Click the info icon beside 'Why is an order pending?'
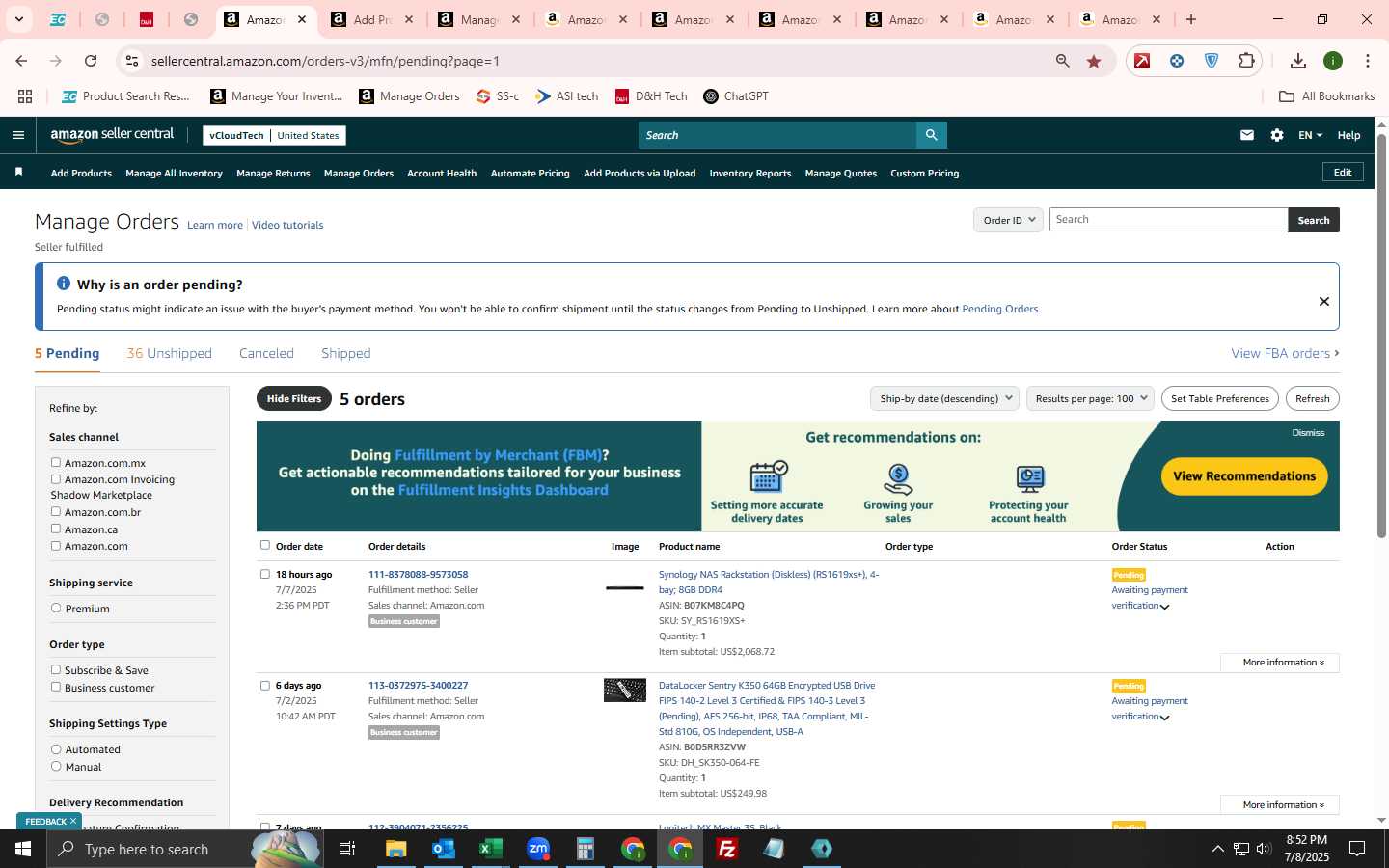 tap(64, 284)
